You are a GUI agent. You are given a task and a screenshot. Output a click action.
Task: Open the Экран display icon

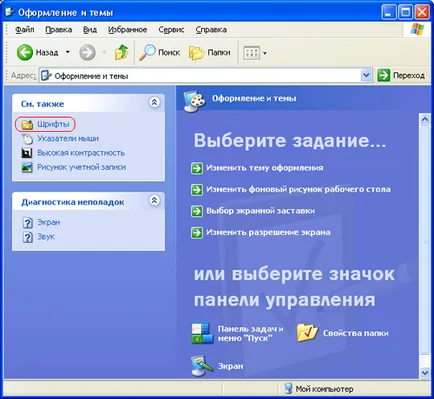[x=202, y=366]
